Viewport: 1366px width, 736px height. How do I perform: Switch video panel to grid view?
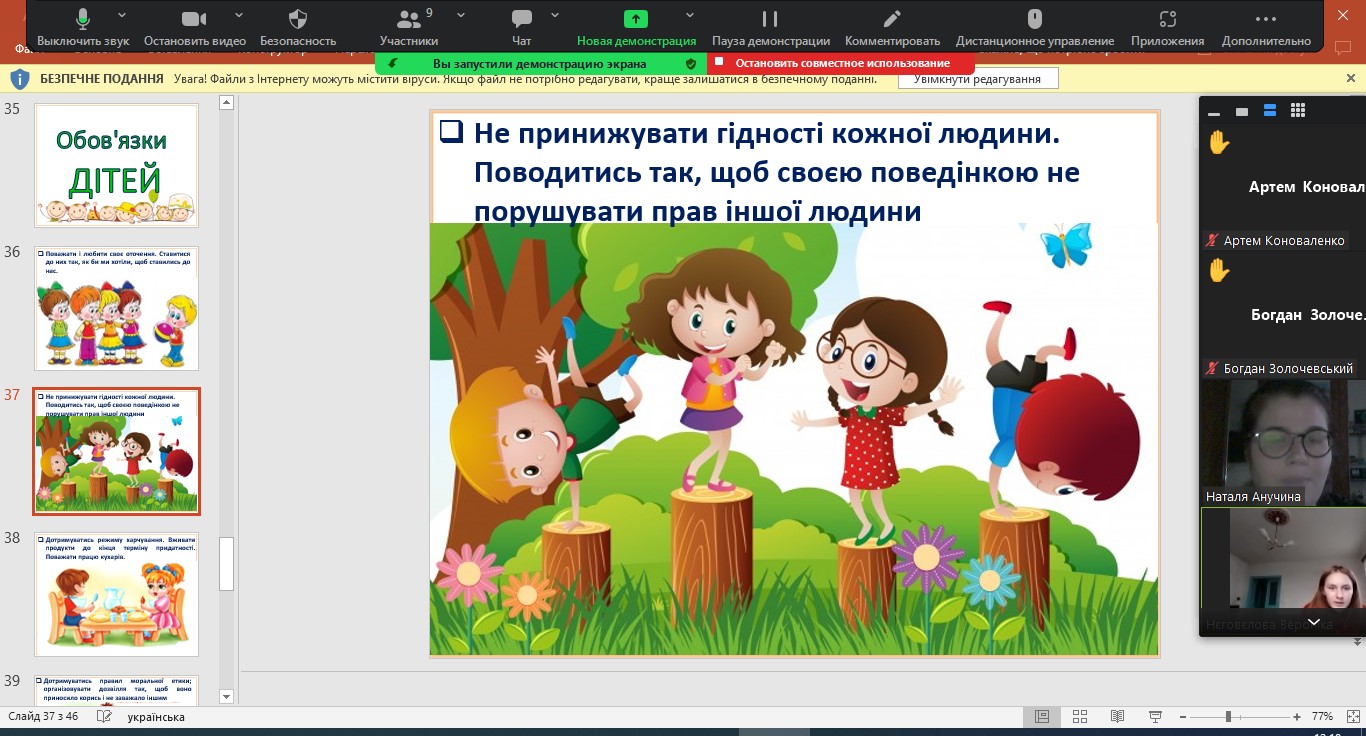(1298, 111)
